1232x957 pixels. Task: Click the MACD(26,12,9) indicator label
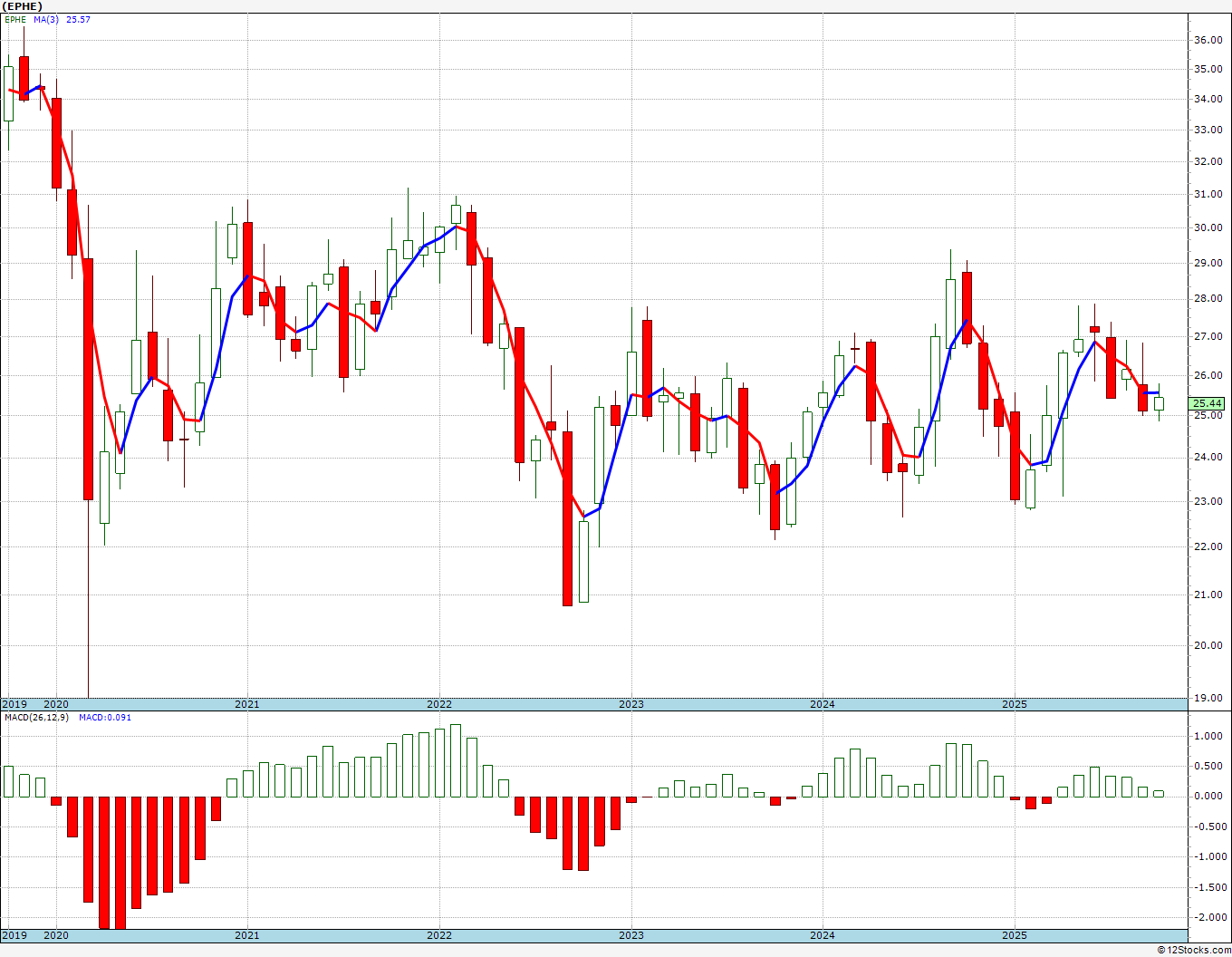pyautogui.click(x=36, y=717)
